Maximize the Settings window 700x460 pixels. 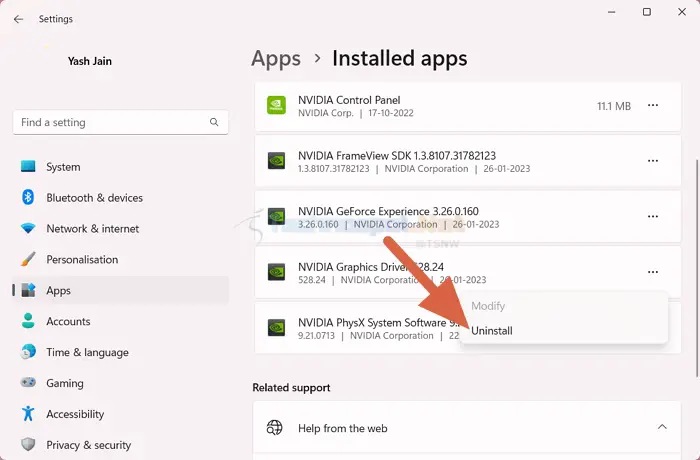pos(646,12)
